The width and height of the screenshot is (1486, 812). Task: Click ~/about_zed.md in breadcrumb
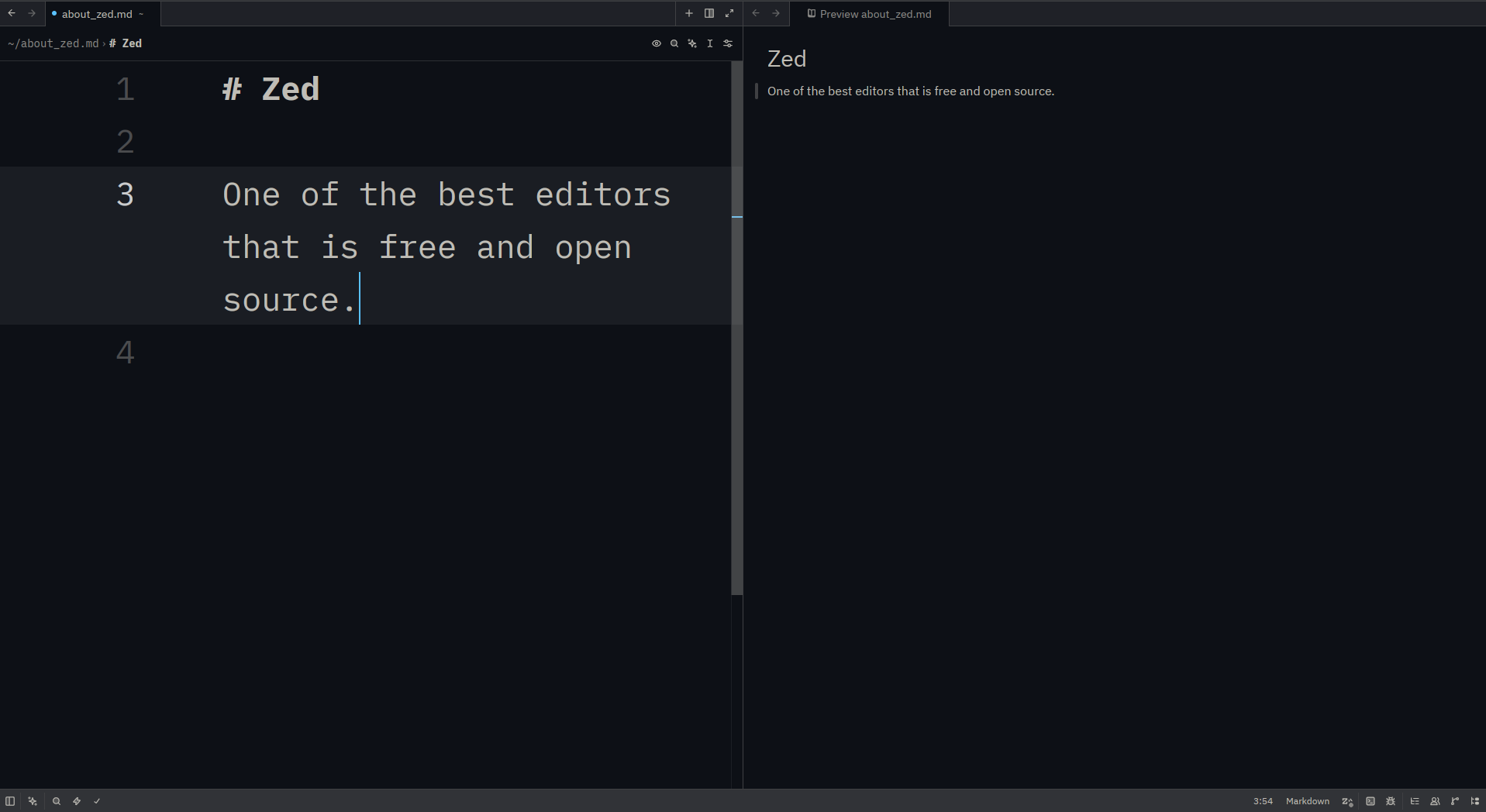pos(53,43)
